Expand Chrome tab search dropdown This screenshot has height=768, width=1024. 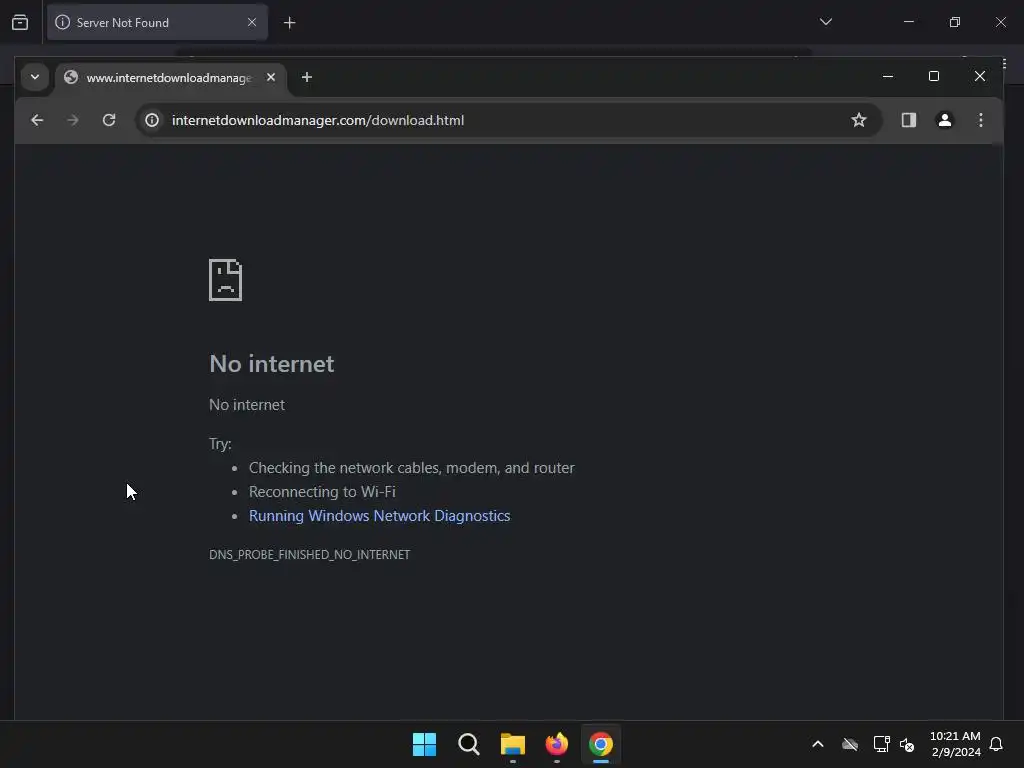pos(35,77)
